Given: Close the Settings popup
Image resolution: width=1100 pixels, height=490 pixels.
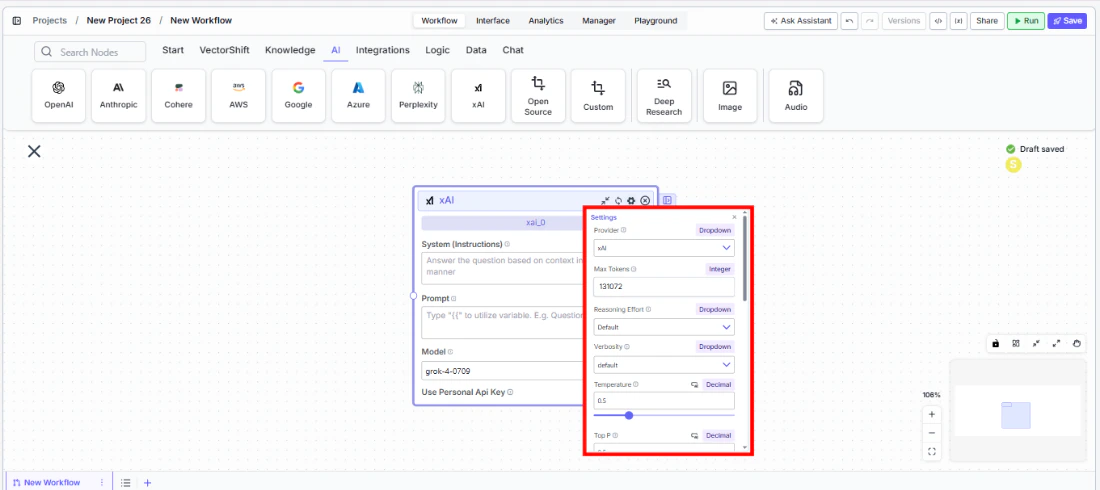Looking at the screenshot, I should pyautogui.click(x=735, y=218).
